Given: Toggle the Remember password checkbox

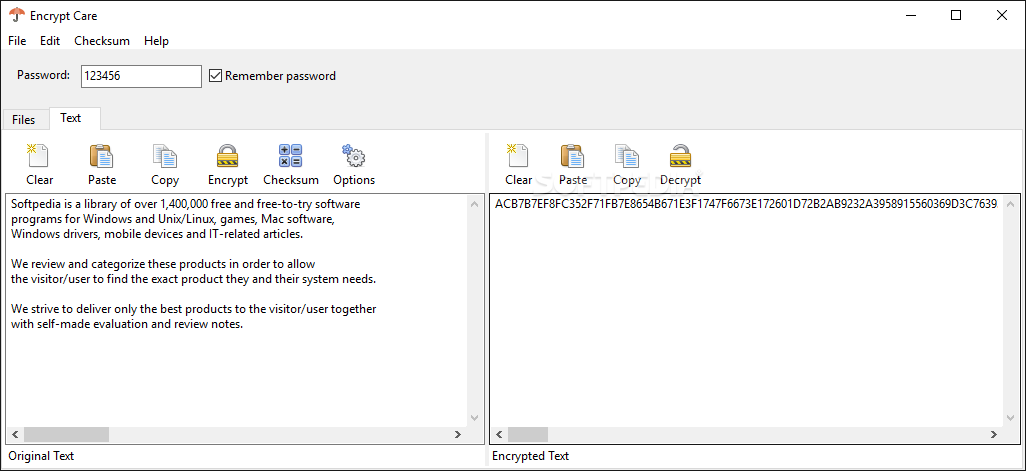Looking at the screenshot, I should [215, 76].
